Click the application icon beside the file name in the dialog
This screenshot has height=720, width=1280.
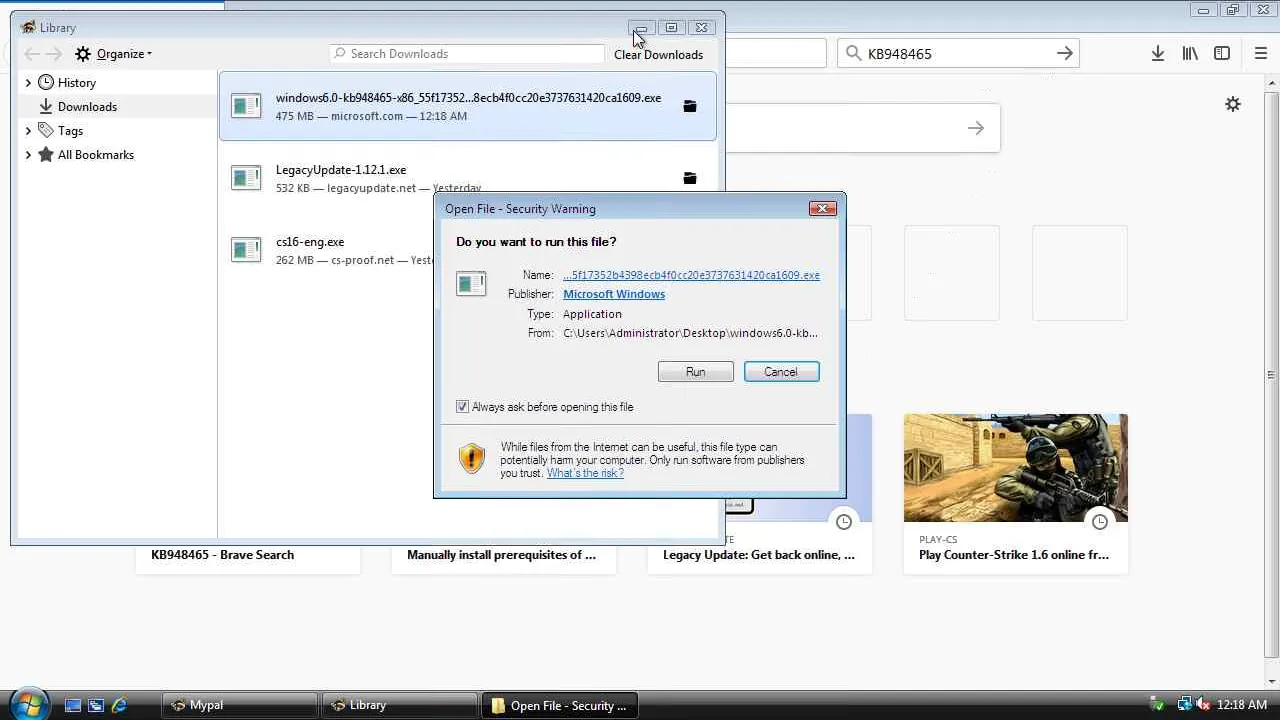(x=471, y=284)
